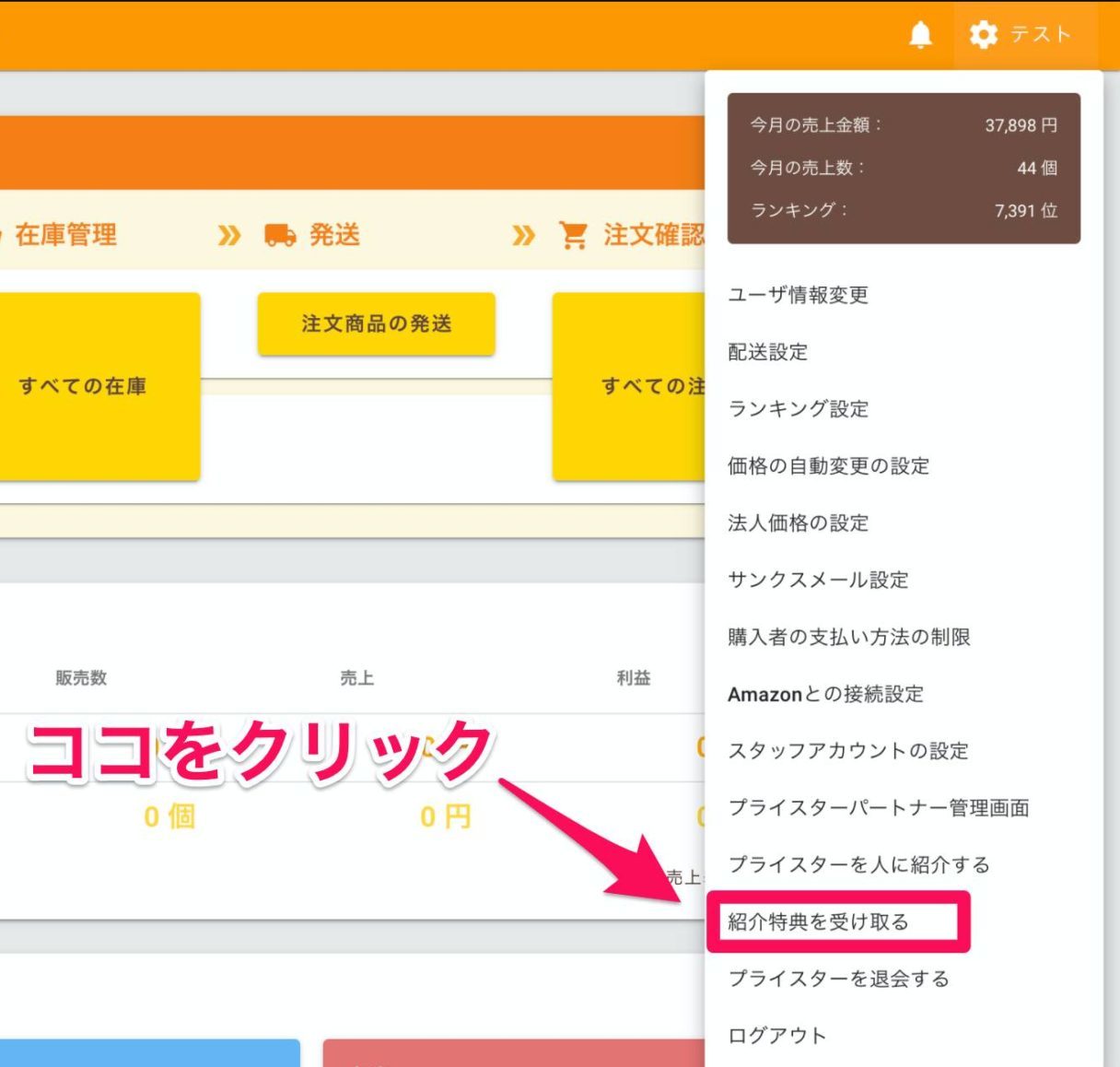Click the notification bell icon
Image resolution: width=1120 pixels, height=1067 pixels.
click(920, 35)
